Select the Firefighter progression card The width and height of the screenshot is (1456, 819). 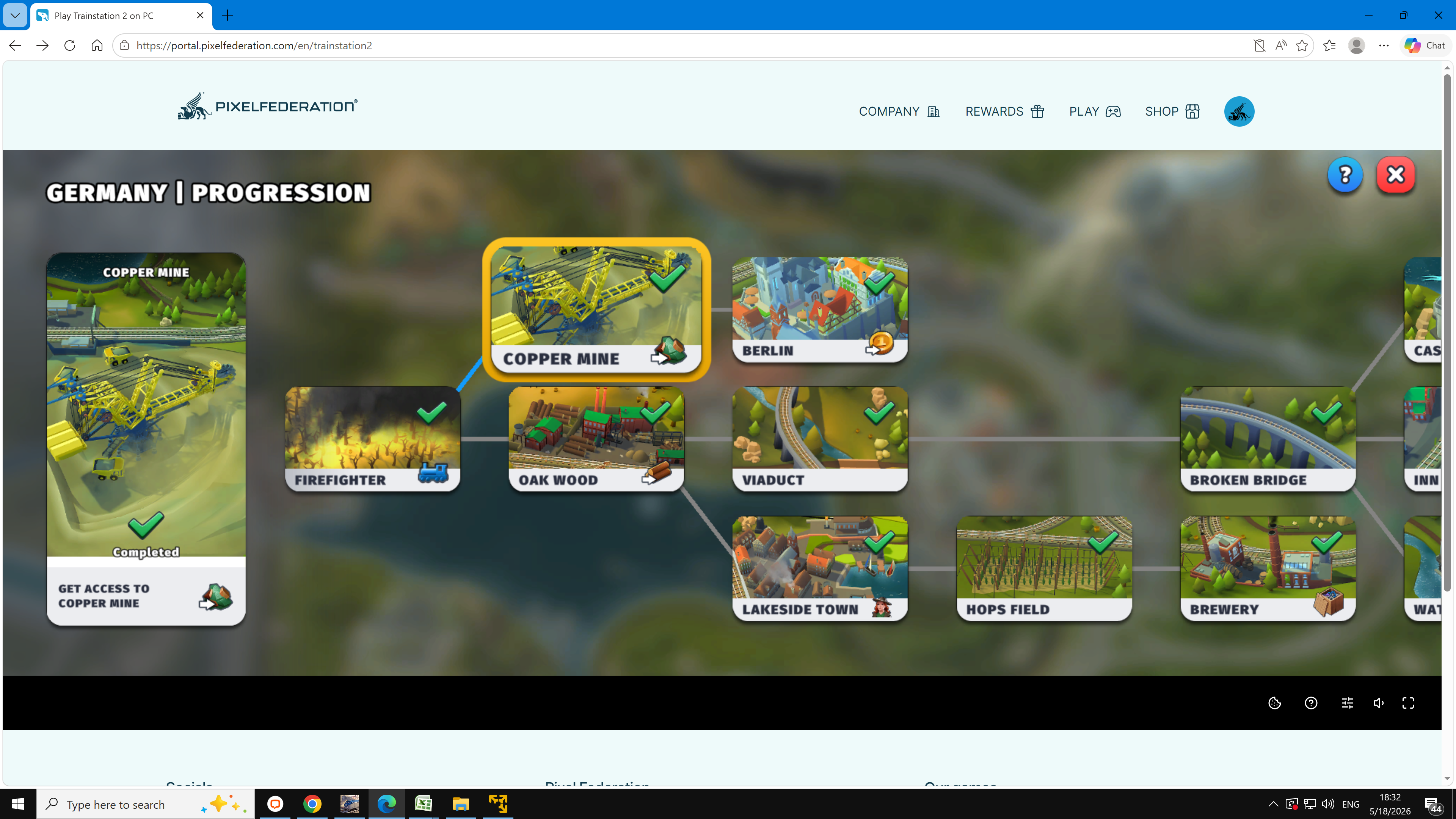(372, 439)
